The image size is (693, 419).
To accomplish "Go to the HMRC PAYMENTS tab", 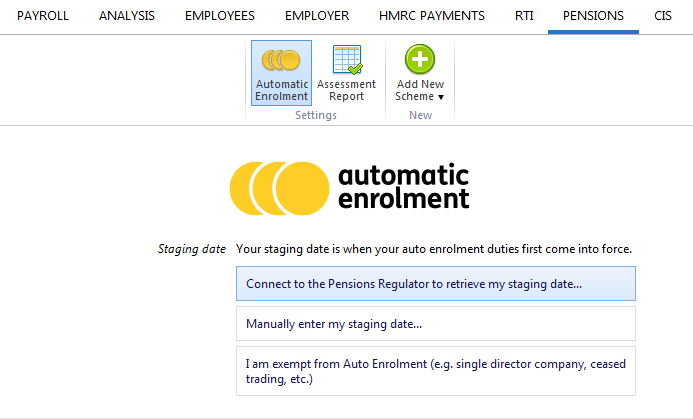I will coord(432,16).
